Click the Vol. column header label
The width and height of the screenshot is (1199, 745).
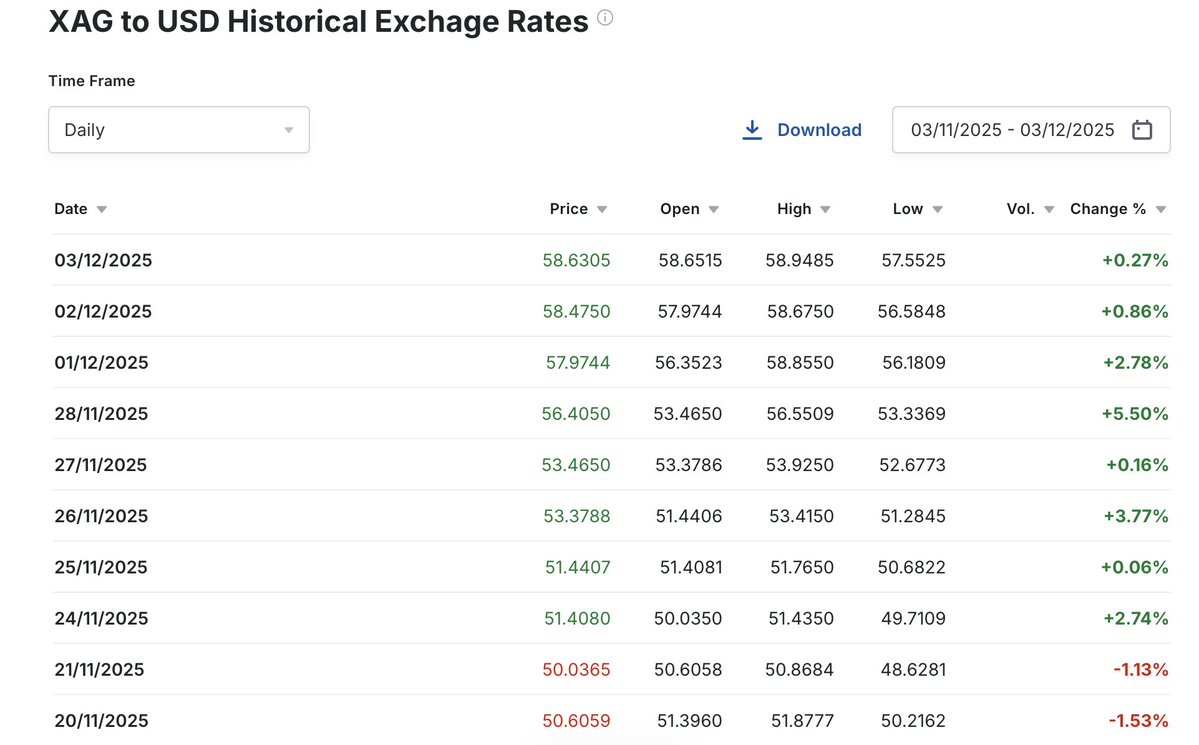click(1020, 209)
